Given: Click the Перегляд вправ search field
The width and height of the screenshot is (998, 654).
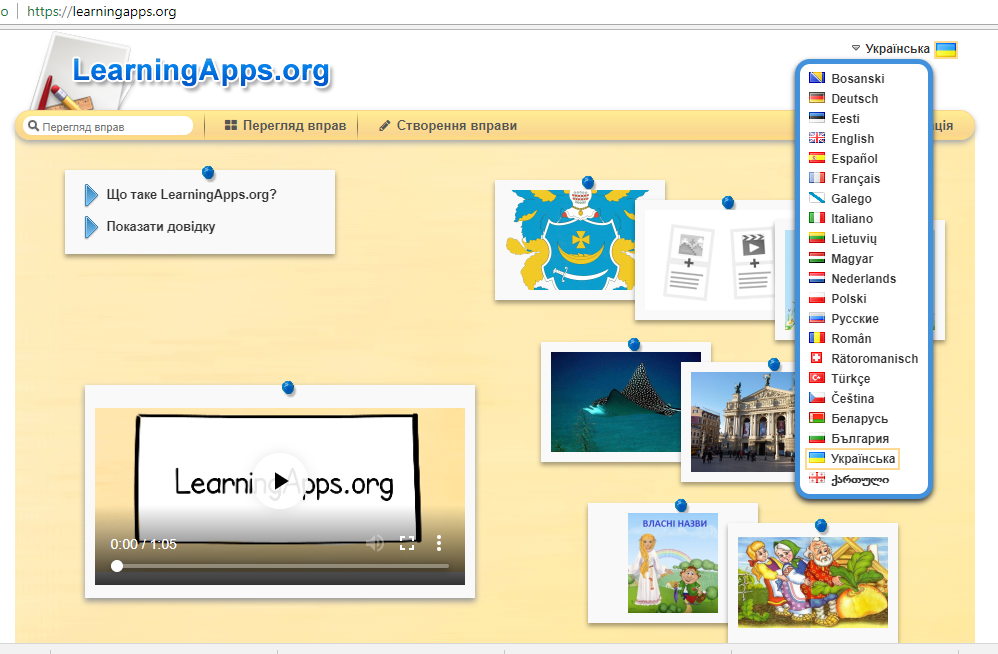Looking at the screenshot, I should (108, 126).
